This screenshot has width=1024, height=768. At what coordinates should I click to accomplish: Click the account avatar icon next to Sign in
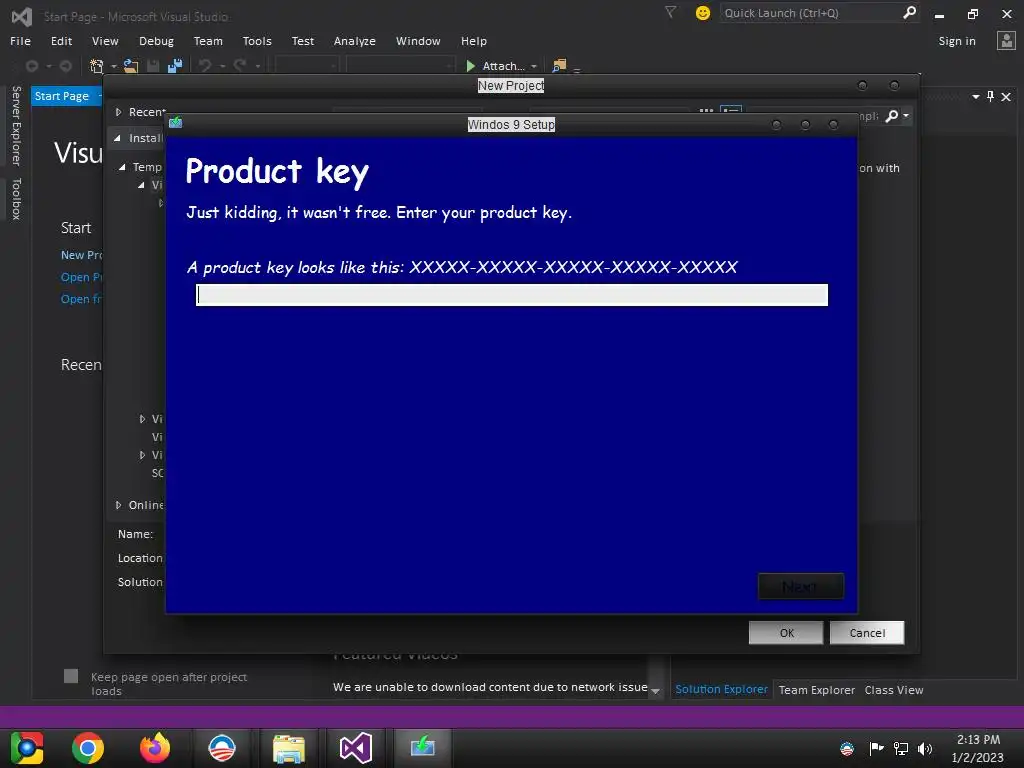pos(1006,41)
